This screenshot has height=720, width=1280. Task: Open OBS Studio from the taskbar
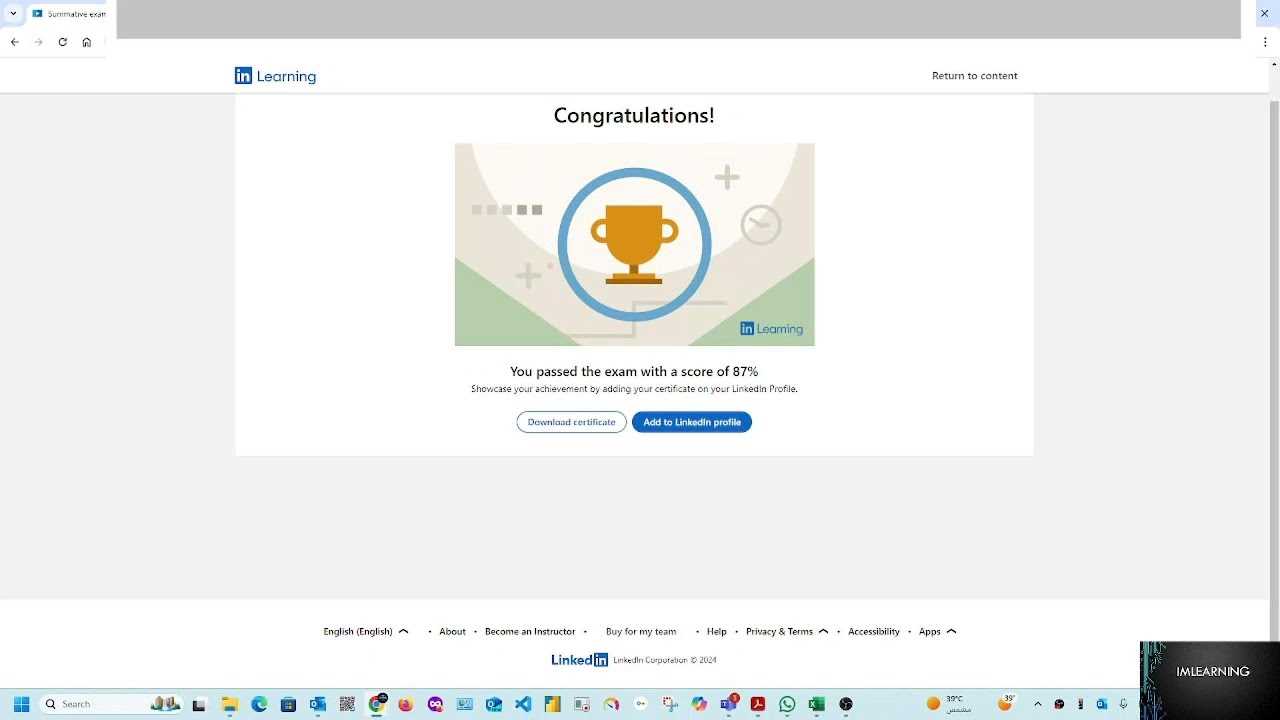tap(846, 704)
